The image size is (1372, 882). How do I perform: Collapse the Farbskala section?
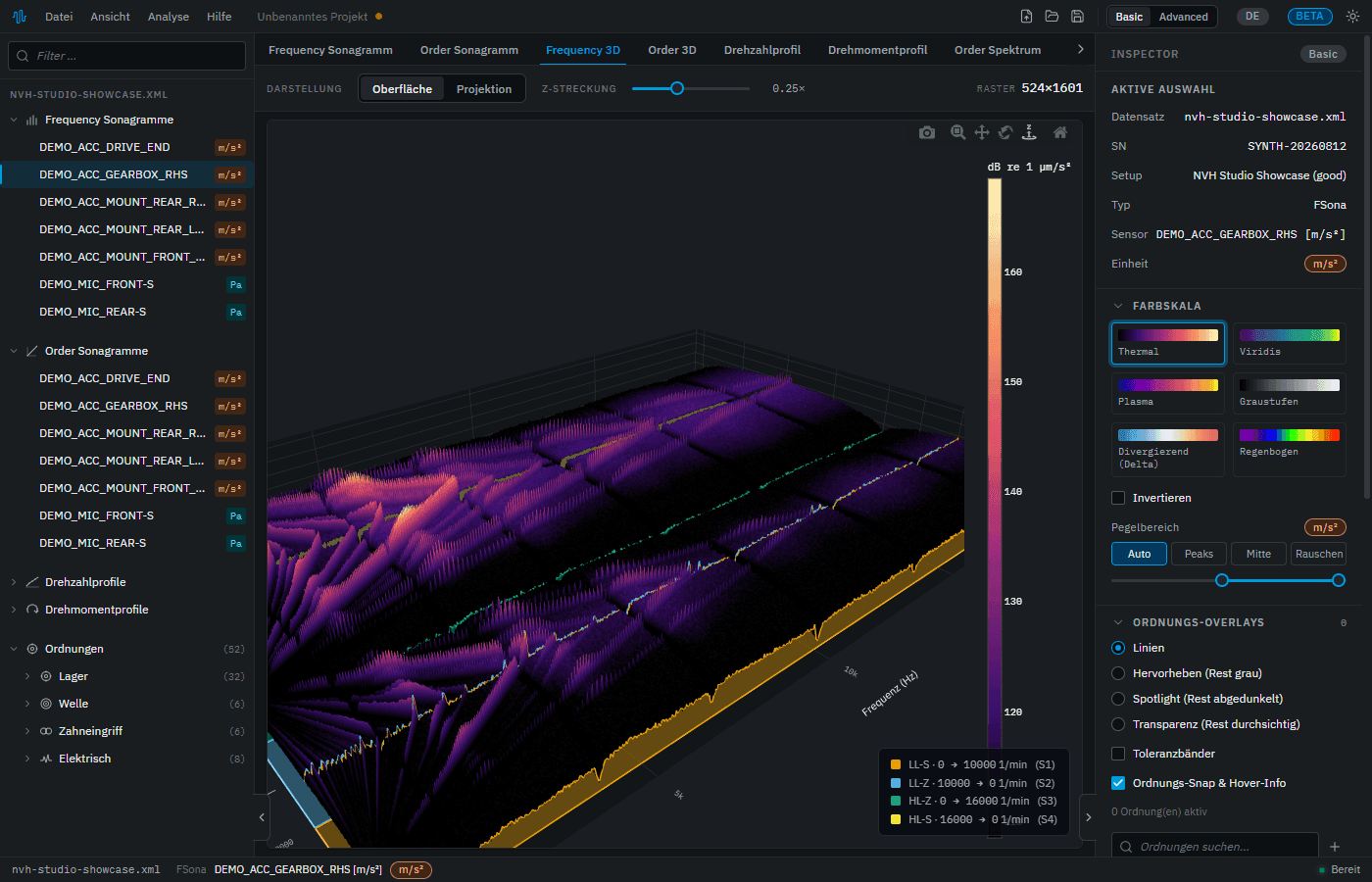pyautogui.click(x=1118, y=306)
